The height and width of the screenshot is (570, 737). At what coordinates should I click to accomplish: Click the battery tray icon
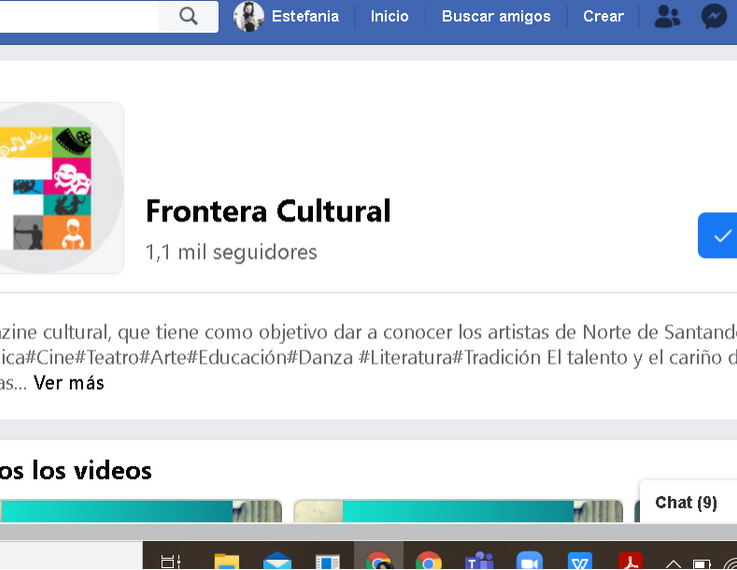pos(701,564)
